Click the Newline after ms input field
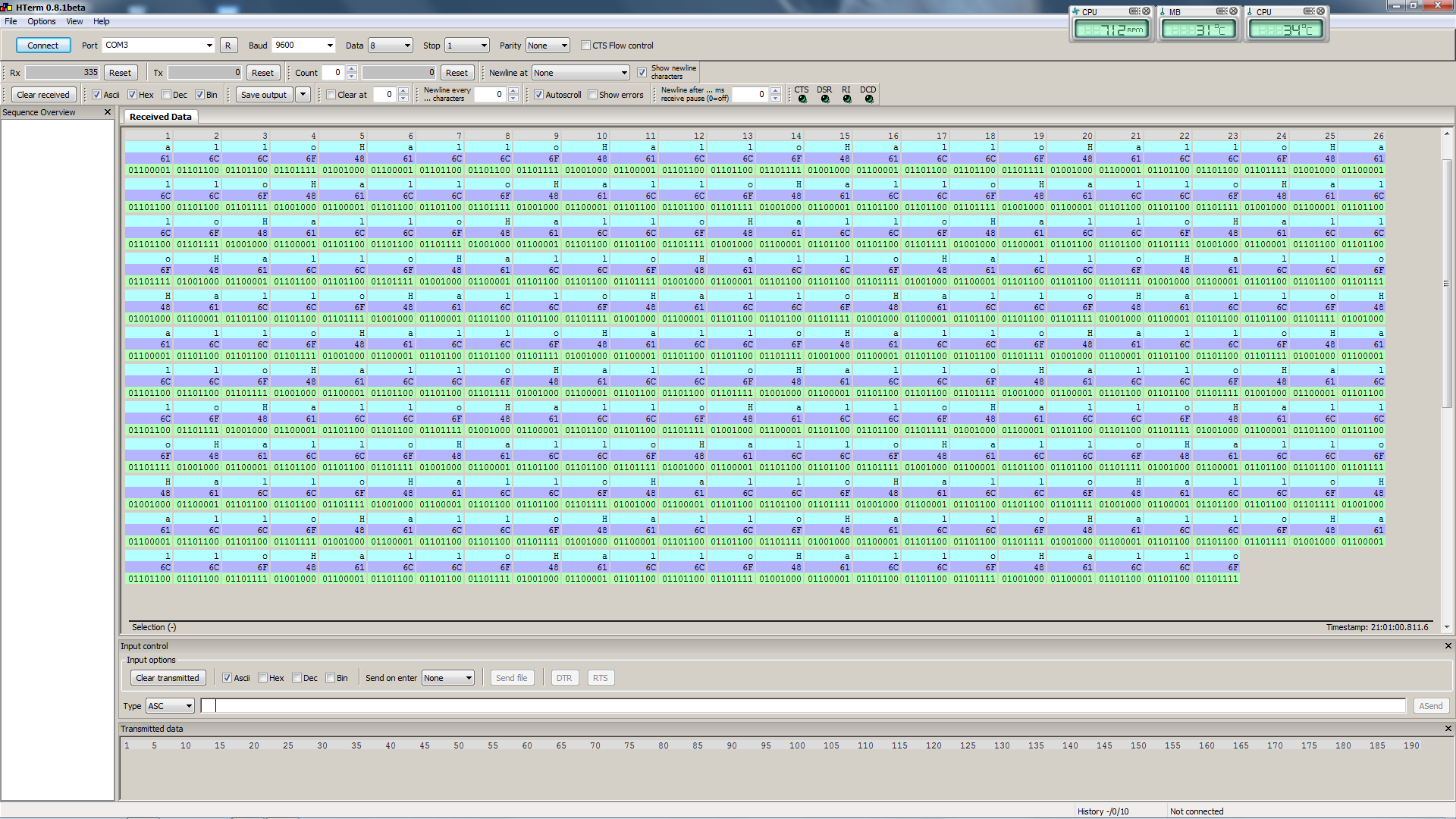This screenshot has height=819, width=1456. [750, 95]
